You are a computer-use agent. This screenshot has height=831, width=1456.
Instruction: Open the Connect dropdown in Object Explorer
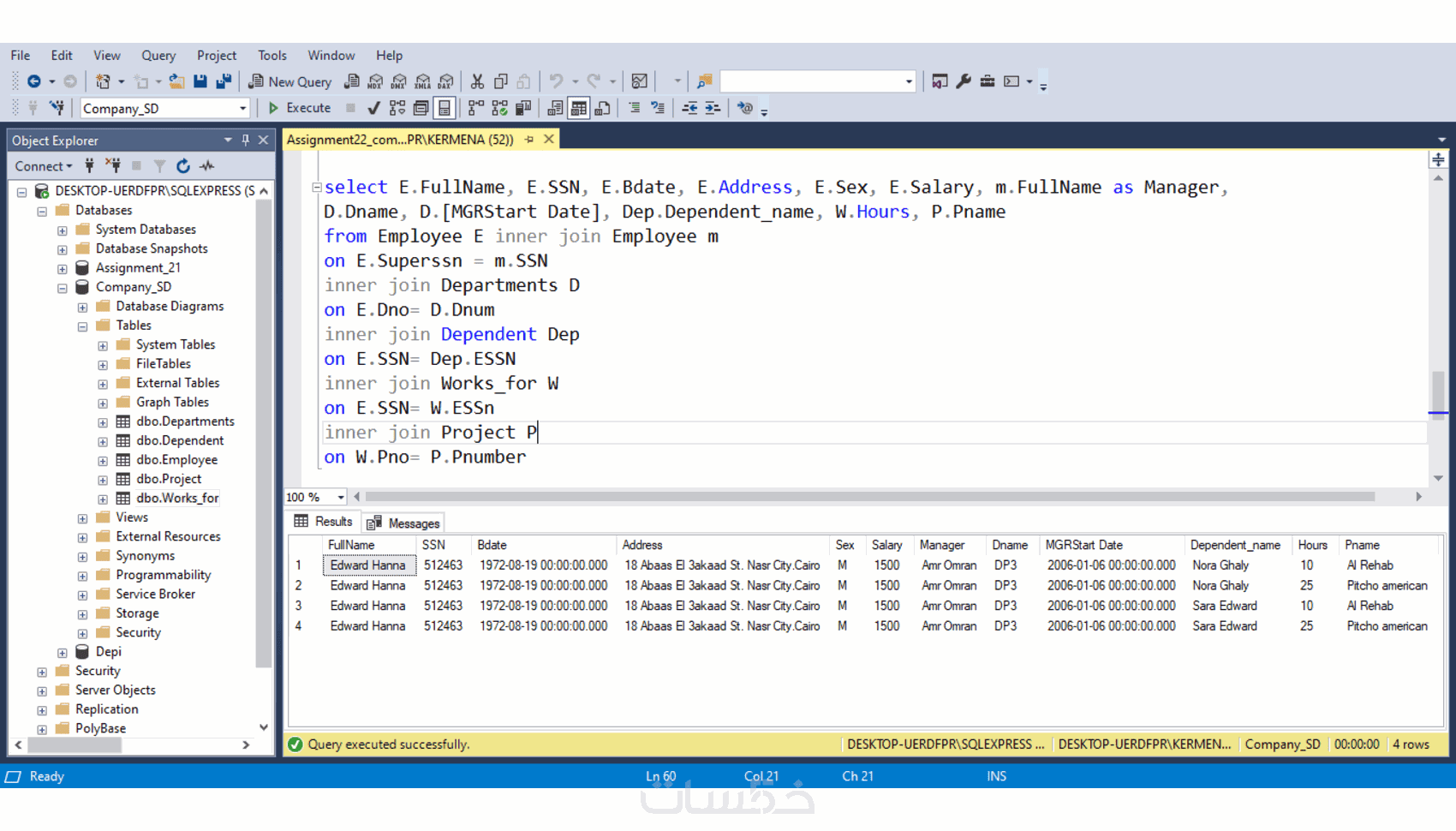(43, 166)
